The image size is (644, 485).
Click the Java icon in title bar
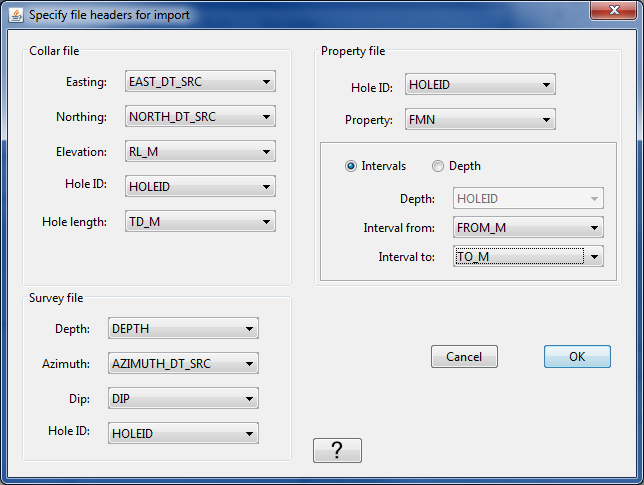16,15
